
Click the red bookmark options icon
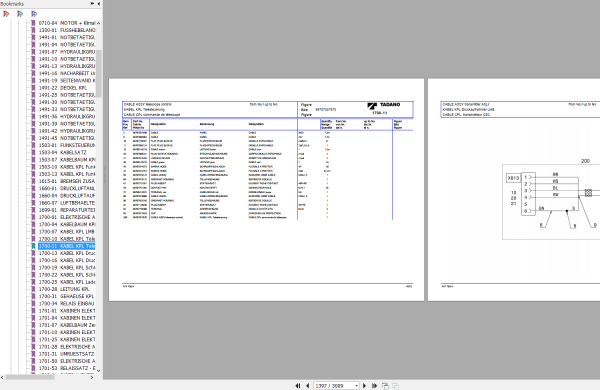6,14
